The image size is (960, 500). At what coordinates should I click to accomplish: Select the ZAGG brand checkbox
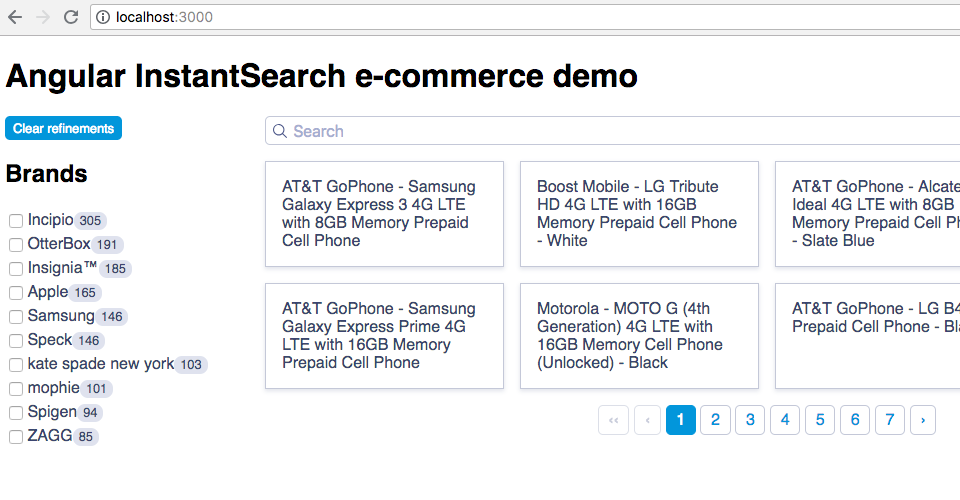pyautogui.click(x=16, y=437)
